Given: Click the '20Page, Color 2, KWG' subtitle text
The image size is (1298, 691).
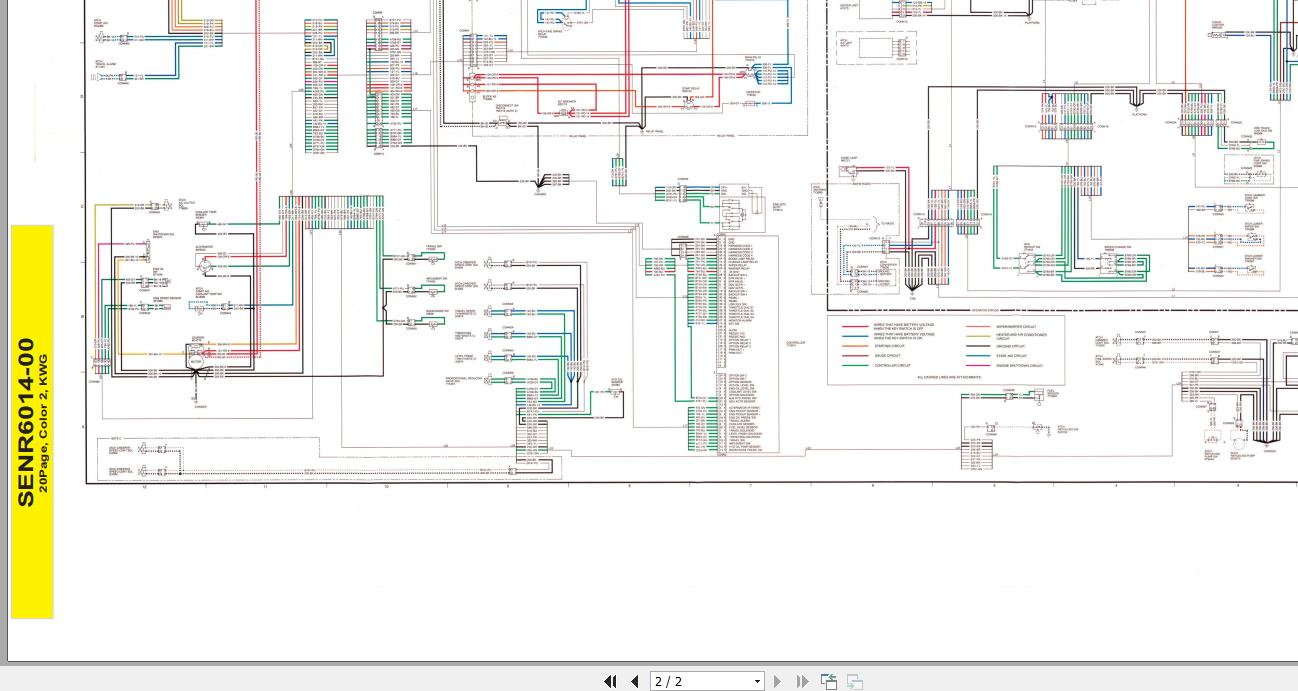Looking at the screenshot, I should coord(43,432).
